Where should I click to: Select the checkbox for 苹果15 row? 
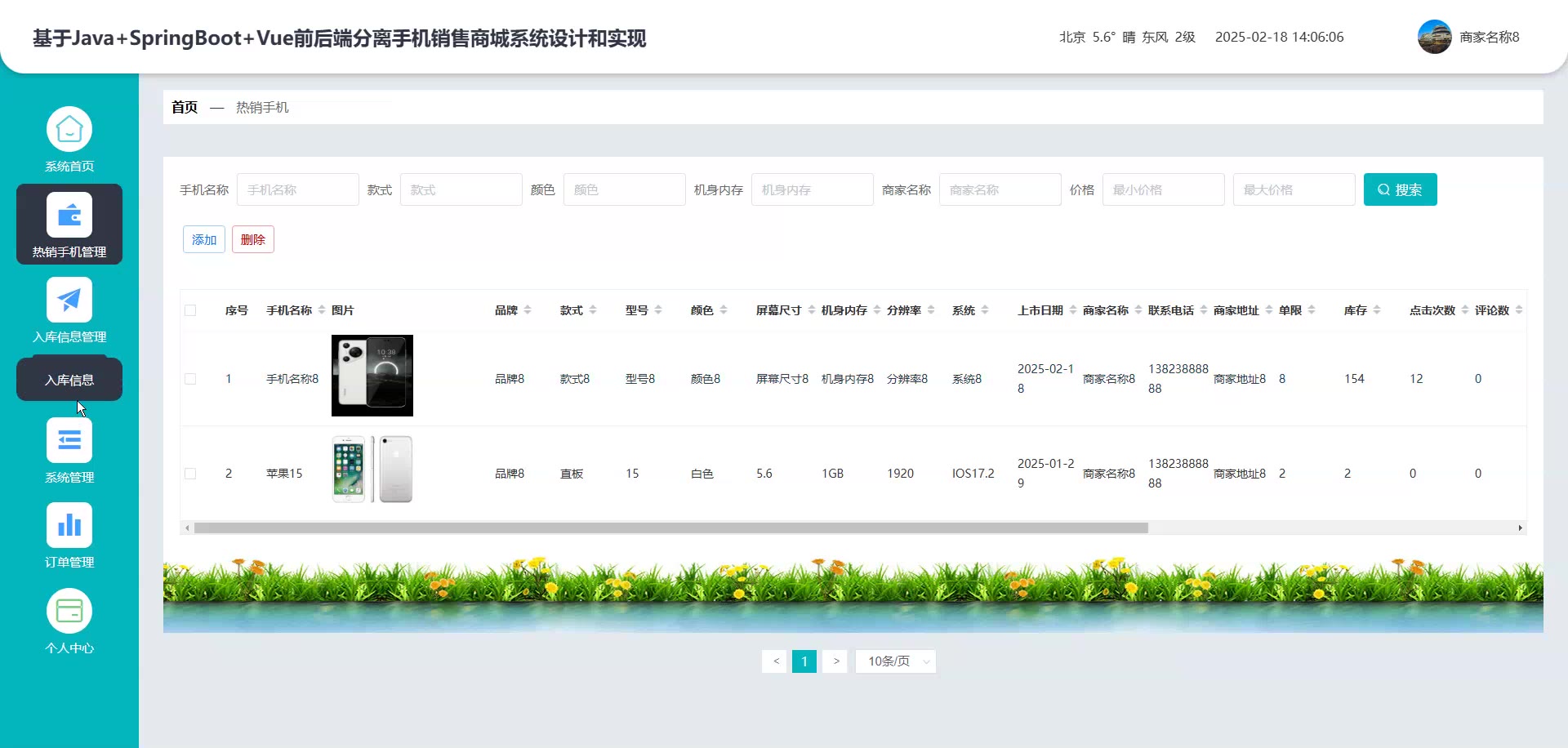[190, 474]
